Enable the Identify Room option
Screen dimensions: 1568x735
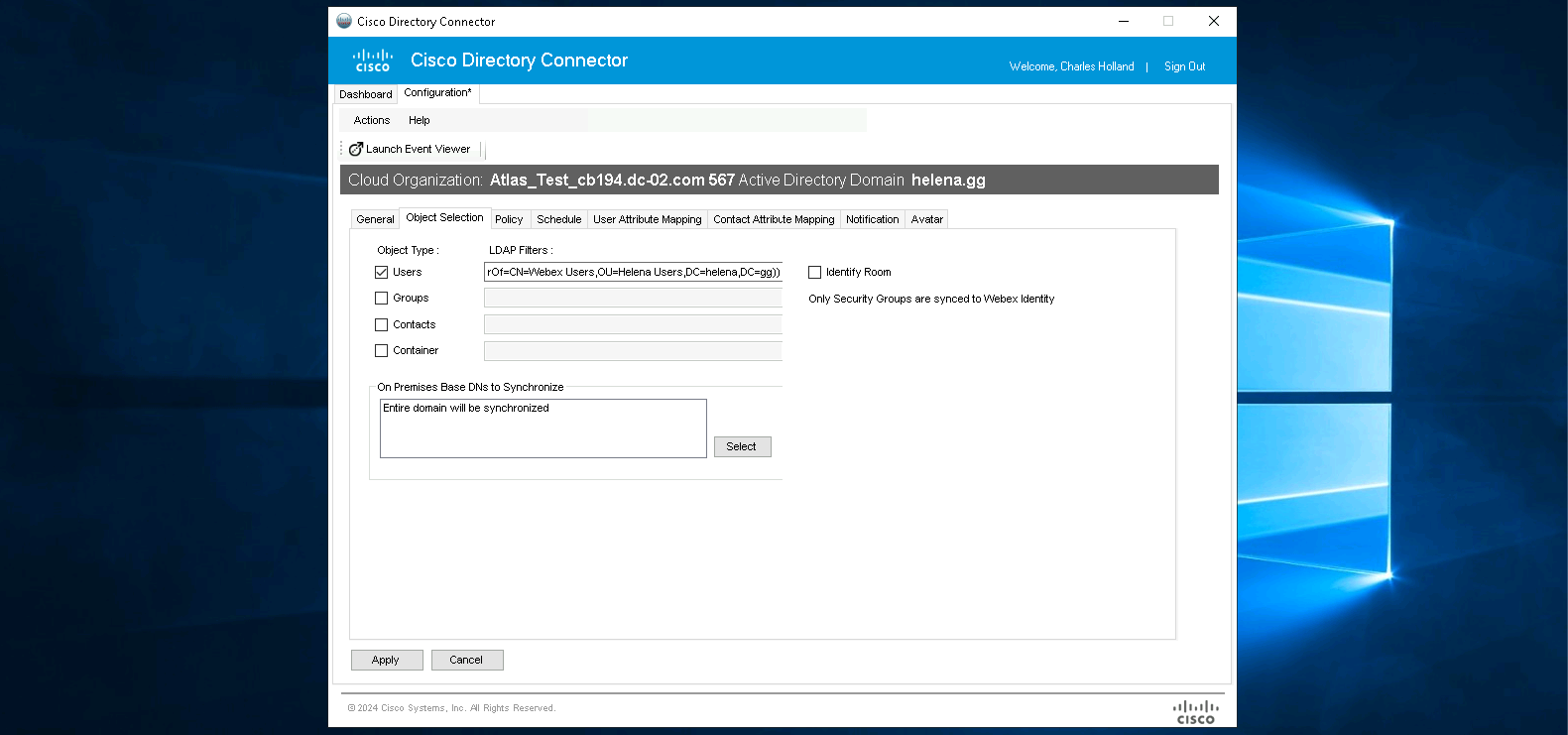(x=815, y=272)
